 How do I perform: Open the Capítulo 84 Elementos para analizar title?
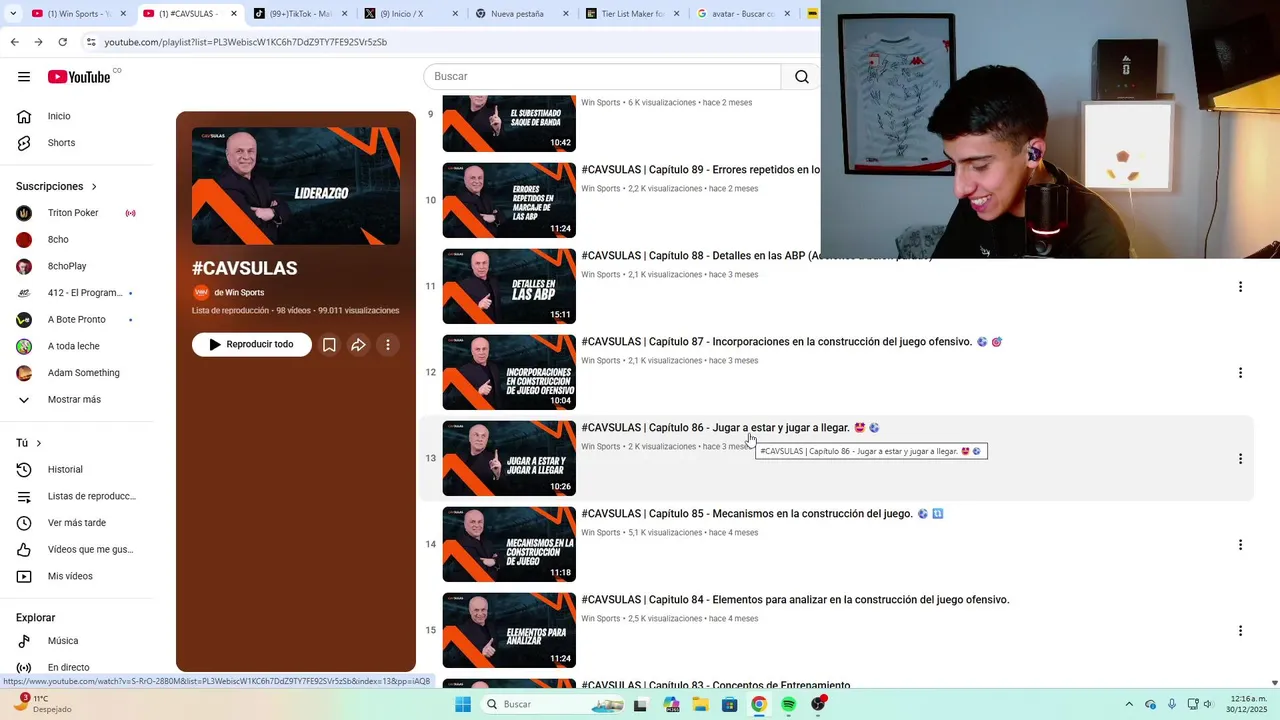(795, 600)
